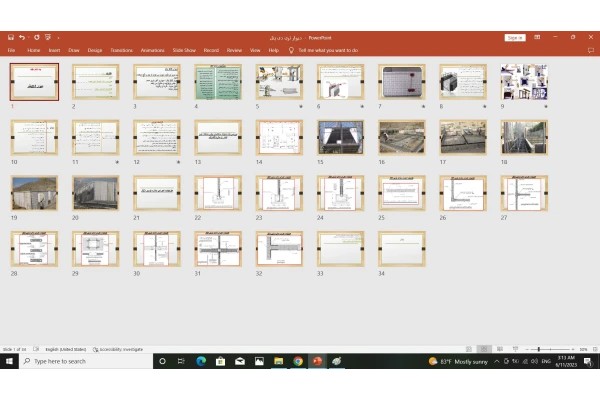Open the File tab
This screenshot has height=400, width=600.
point(11,50)
